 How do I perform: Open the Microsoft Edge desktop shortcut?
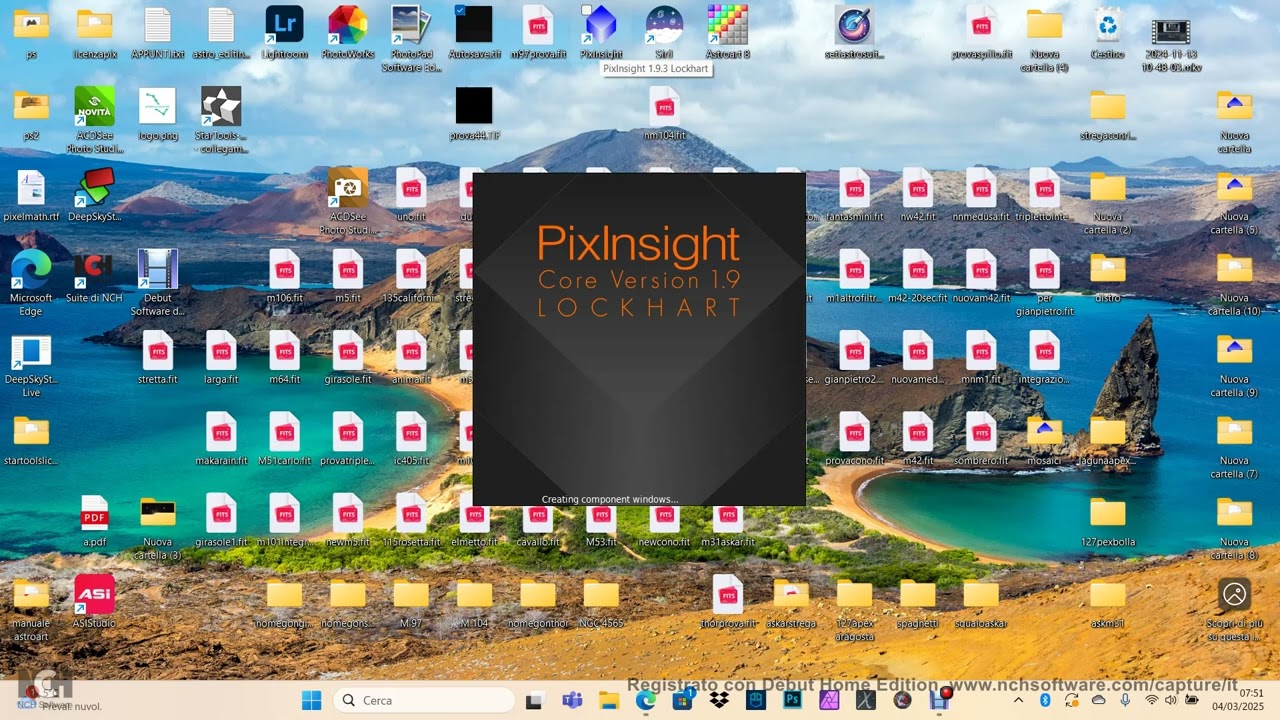click(x=31, y=268)
